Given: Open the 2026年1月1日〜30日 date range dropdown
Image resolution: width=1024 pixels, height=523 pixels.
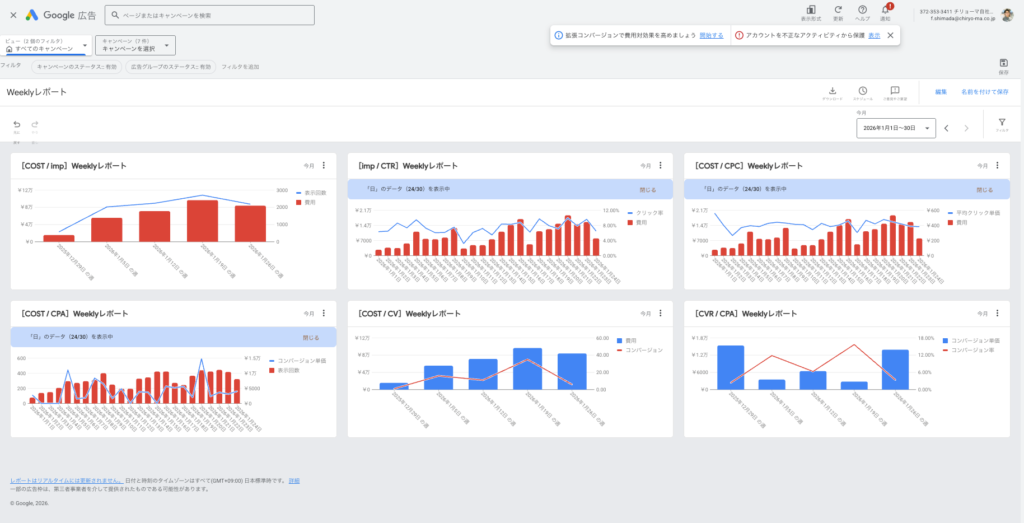Looking at the screenshot, I should coord(896,128).
